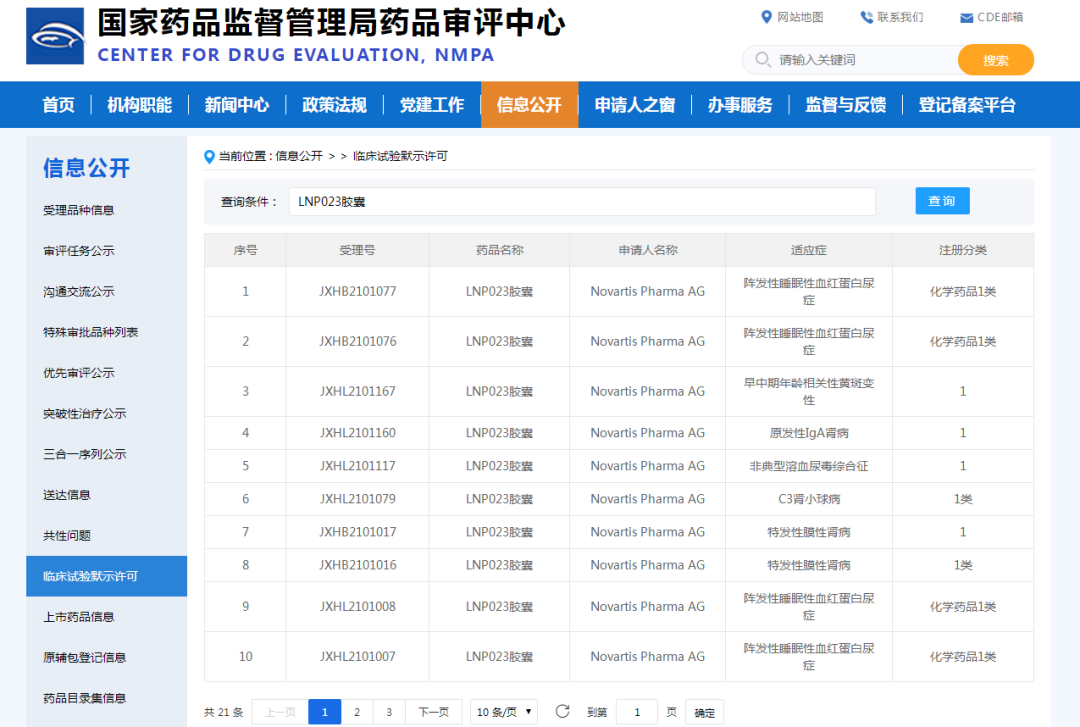Image resolution: width=1080 pixels, height=727 pixels.
Task: Click the 查询 query button
Action: pyautogui.click(x=941, y=200)
